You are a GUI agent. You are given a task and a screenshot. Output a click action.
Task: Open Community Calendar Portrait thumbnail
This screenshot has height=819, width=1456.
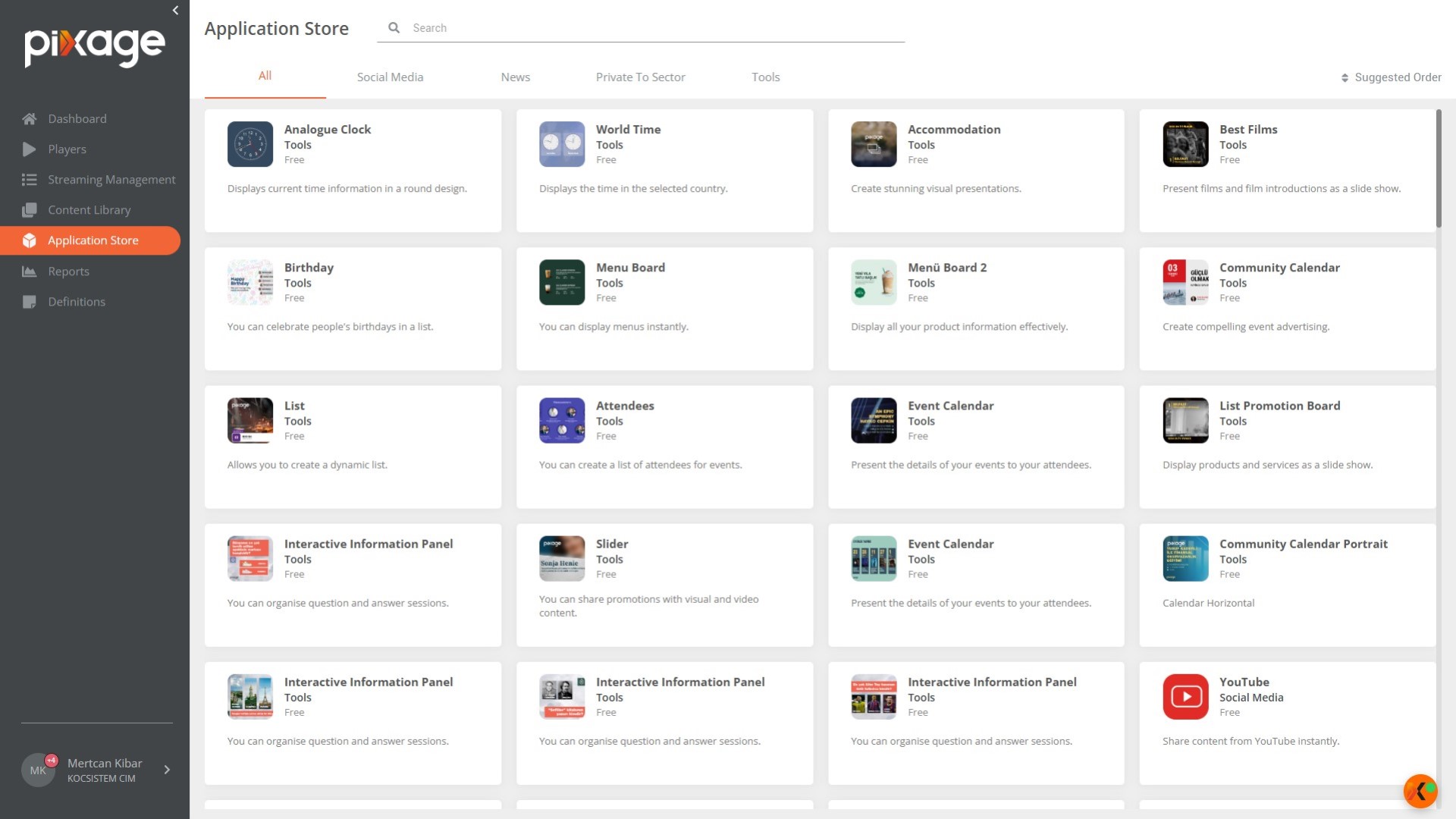coord(1185,559)
